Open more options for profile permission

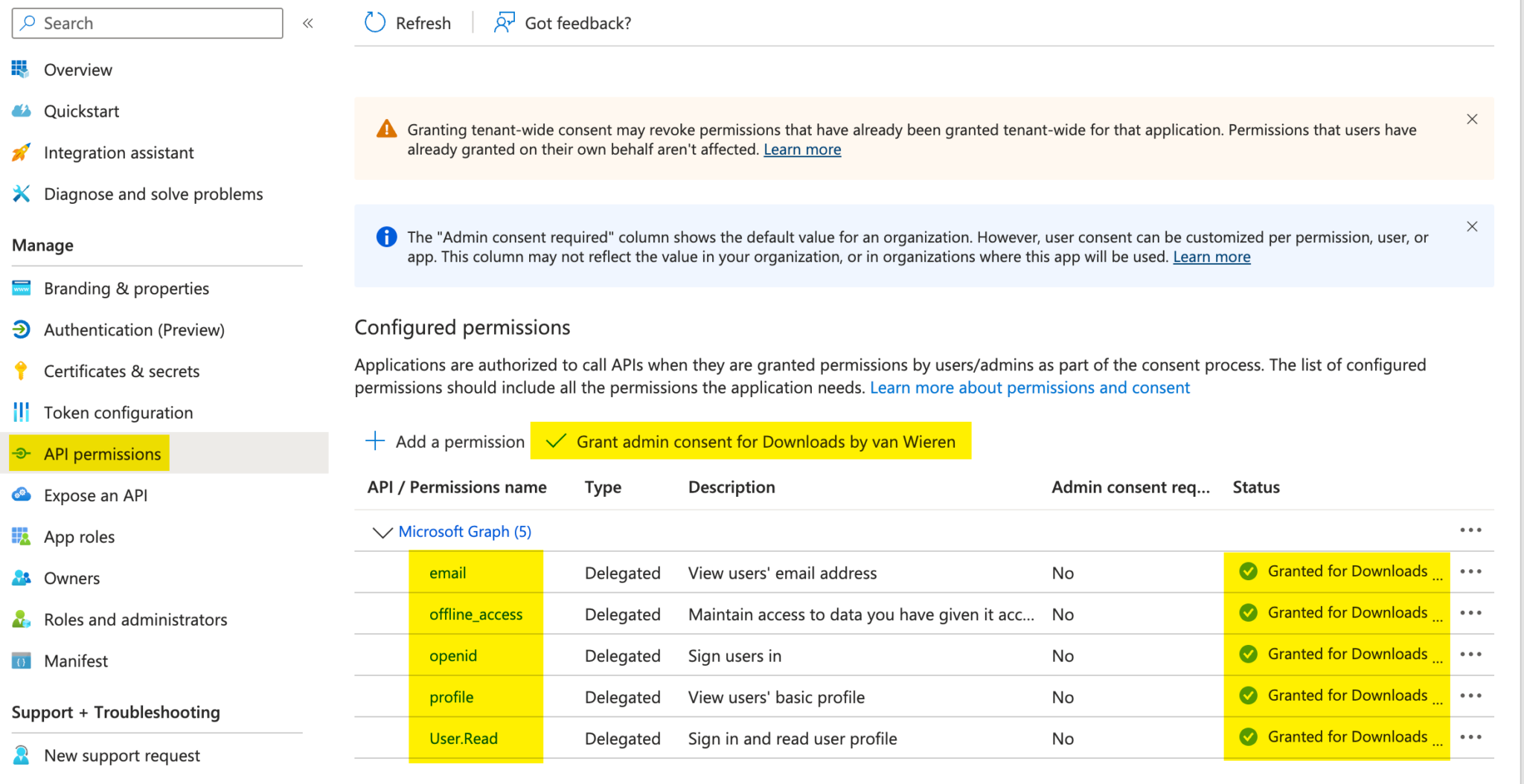(1470, 695)
